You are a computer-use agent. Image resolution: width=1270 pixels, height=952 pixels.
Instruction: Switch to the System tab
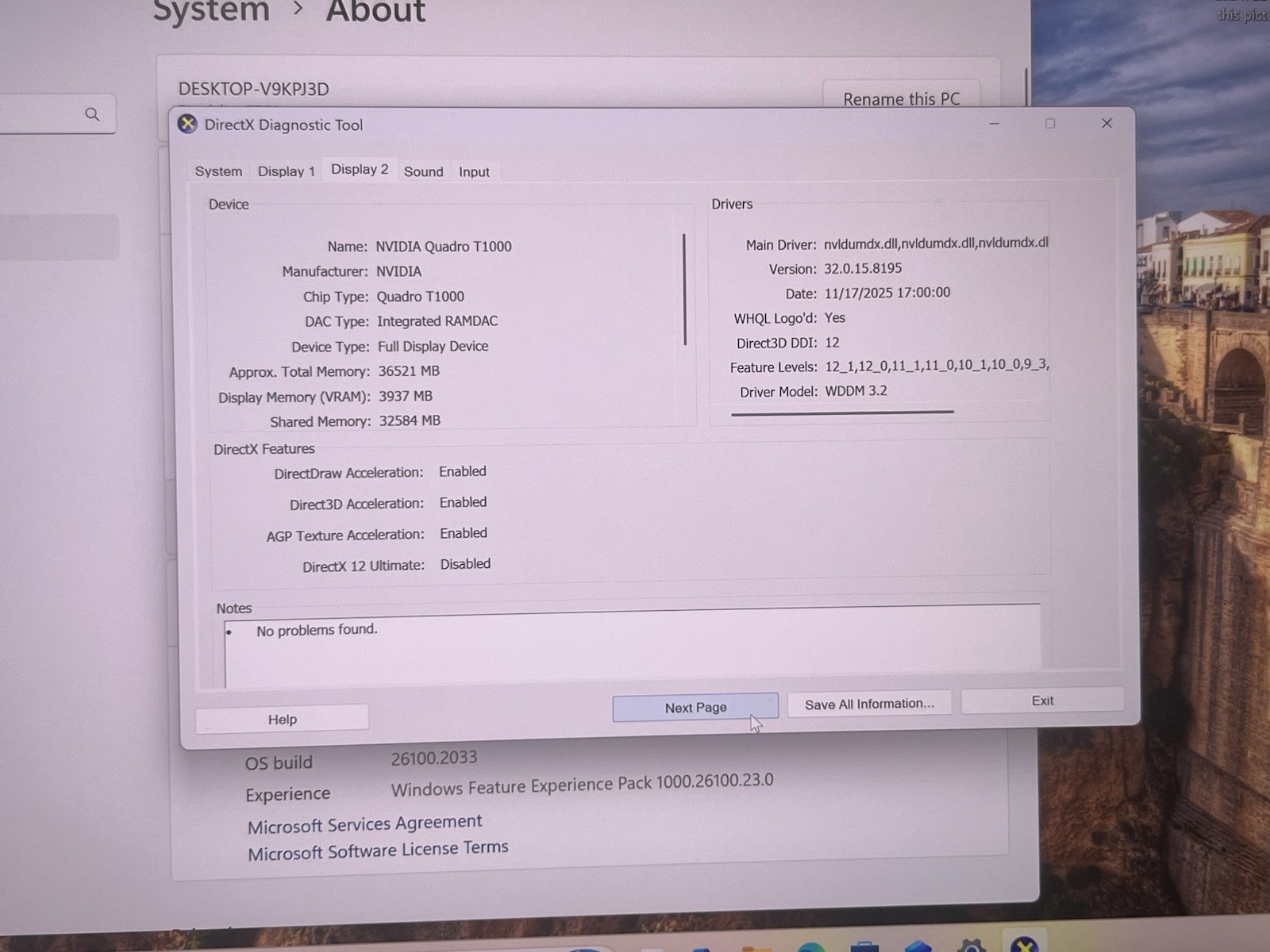(218, 171)
